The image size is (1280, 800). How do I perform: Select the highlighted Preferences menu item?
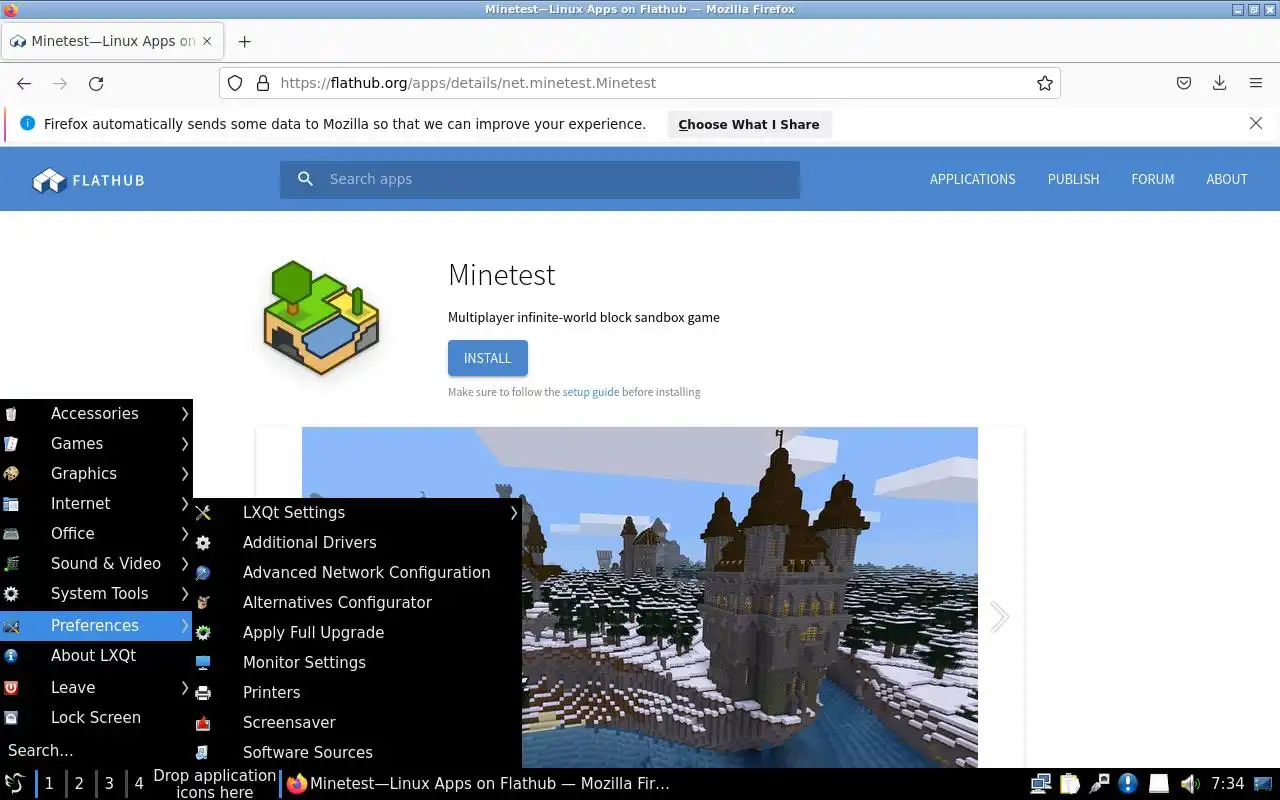click(x=96, y=625)
